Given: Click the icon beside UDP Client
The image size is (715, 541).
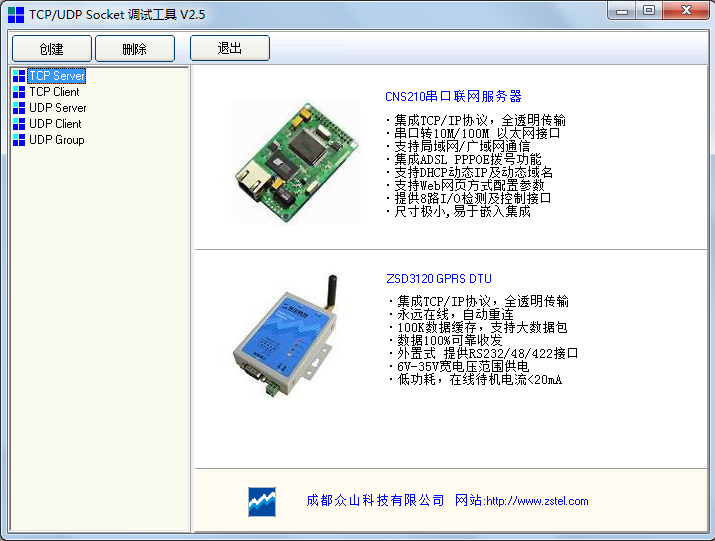Looking at the screenshot, I should pos(19,124).
